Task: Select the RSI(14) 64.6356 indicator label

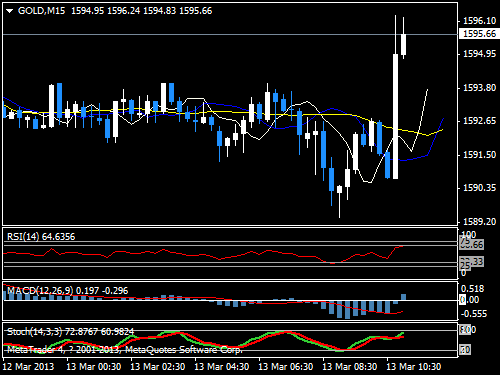Action: 41,237
